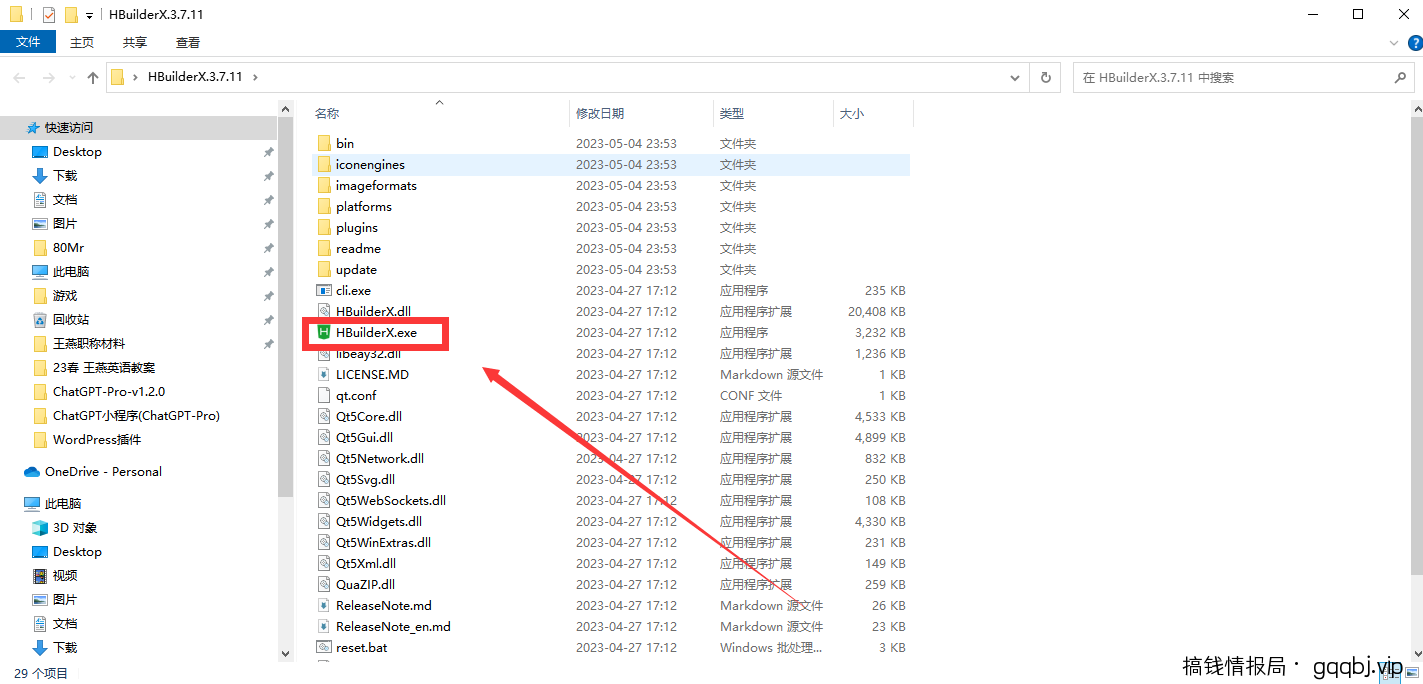The height and width of the screenshot is (684, 1423).
Task: Open the 文件 menu
Action: 28,42
